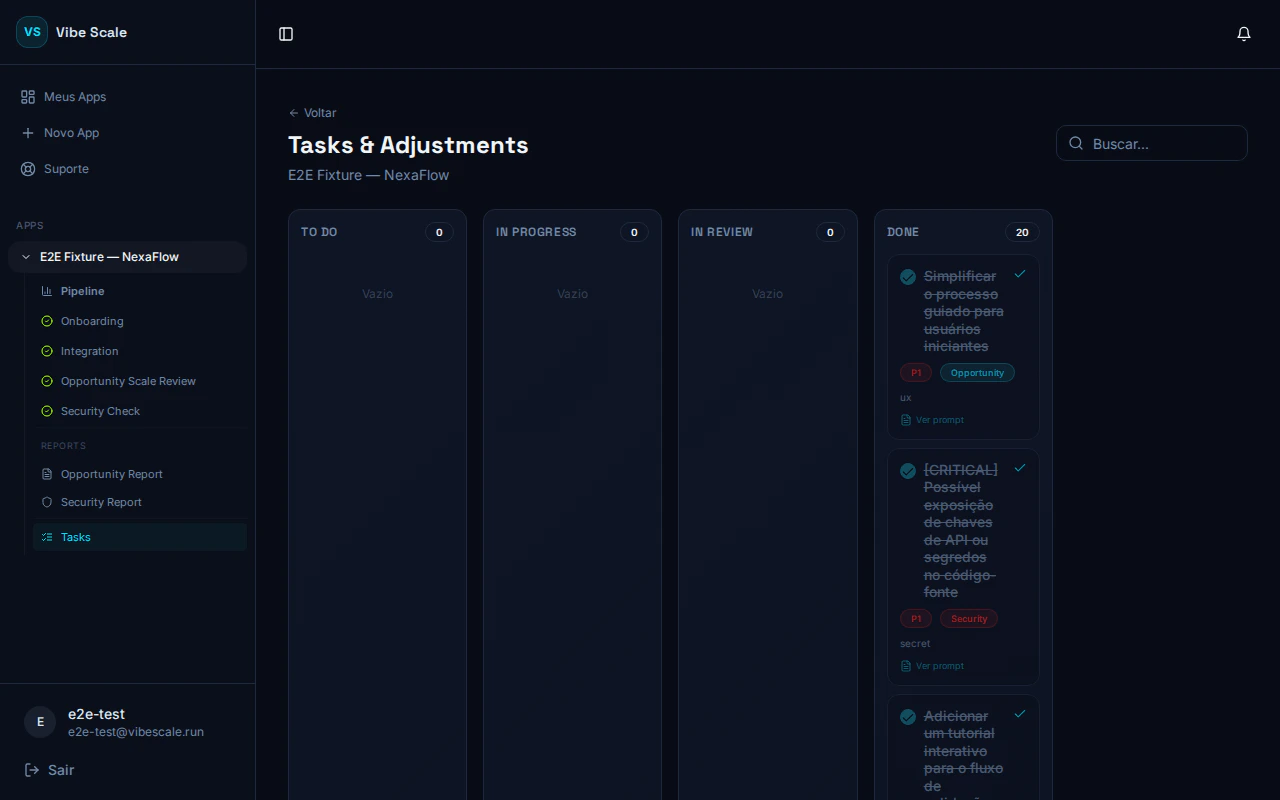1280x800 pixels.
Task: Select Onboarding in the sidebar
Action: click(x=92, y=321)
